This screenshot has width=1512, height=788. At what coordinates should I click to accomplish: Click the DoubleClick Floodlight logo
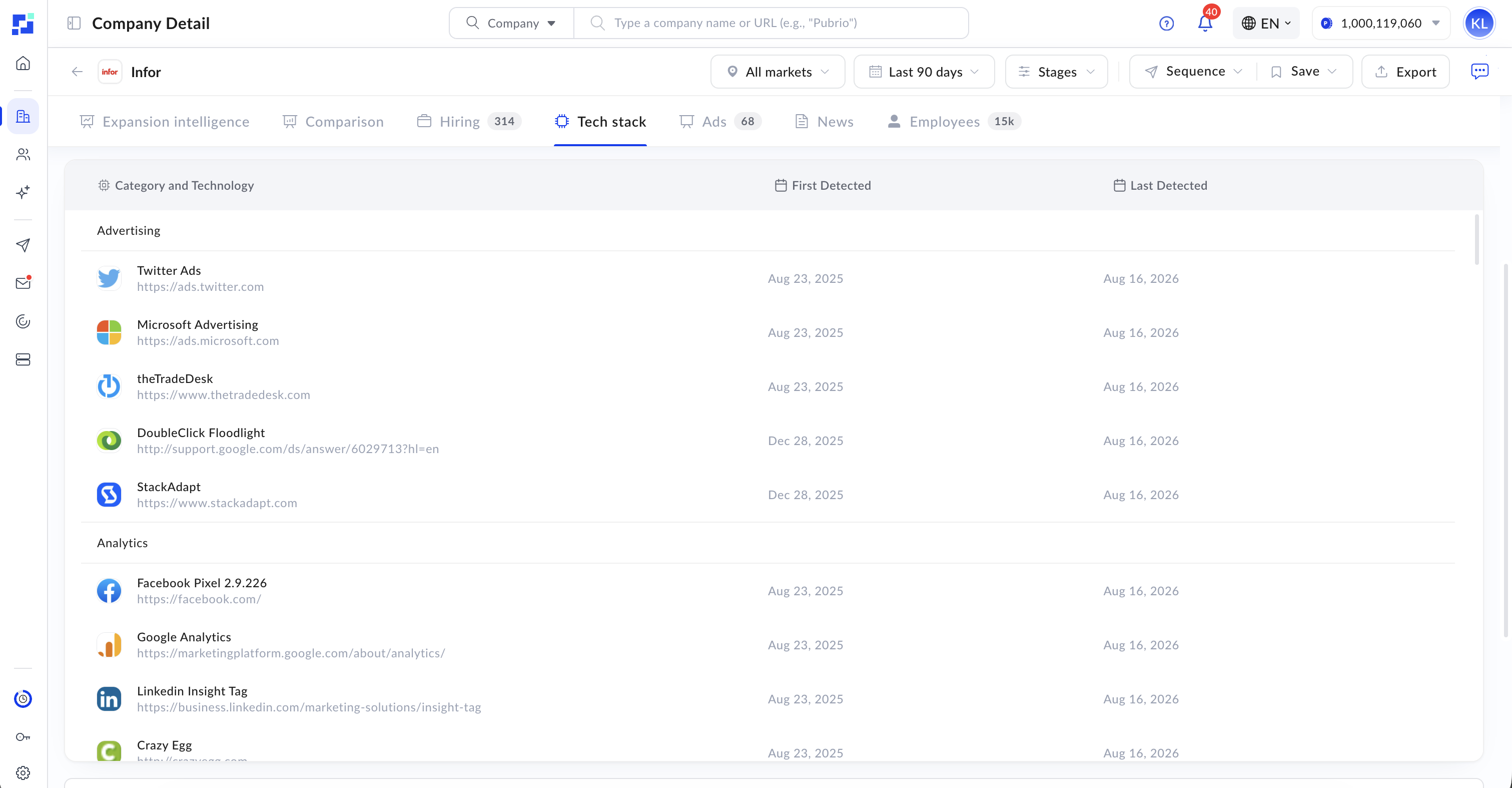pyautogui.click(x=109, y=441)
